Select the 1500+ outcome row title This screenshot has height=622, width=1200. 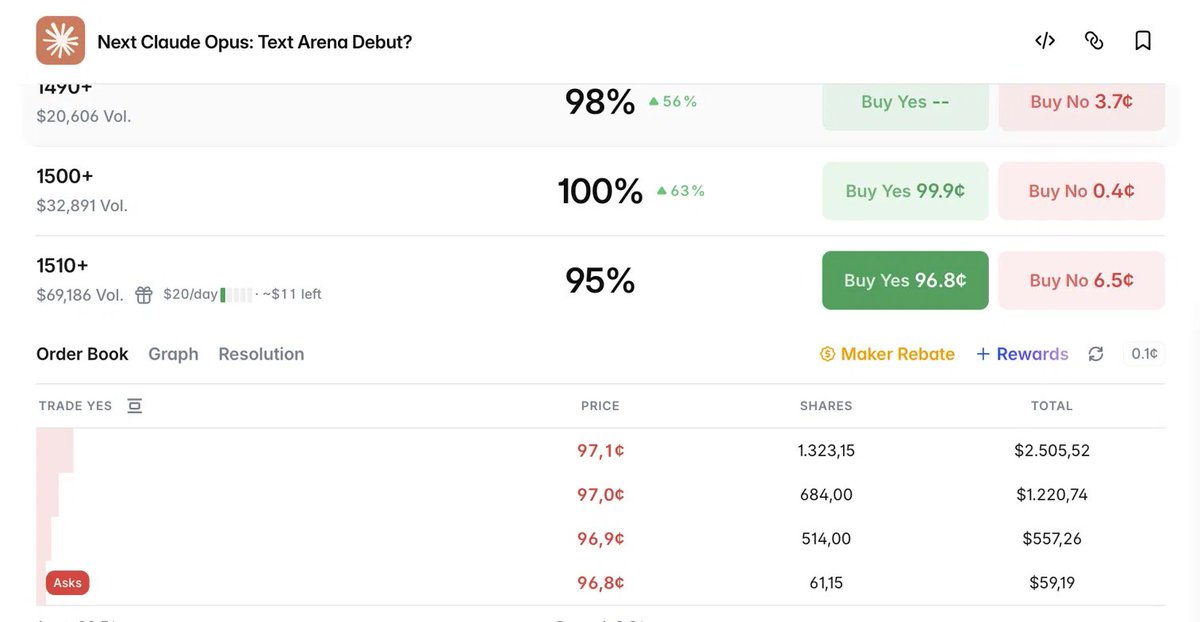[x=65, y=176]
